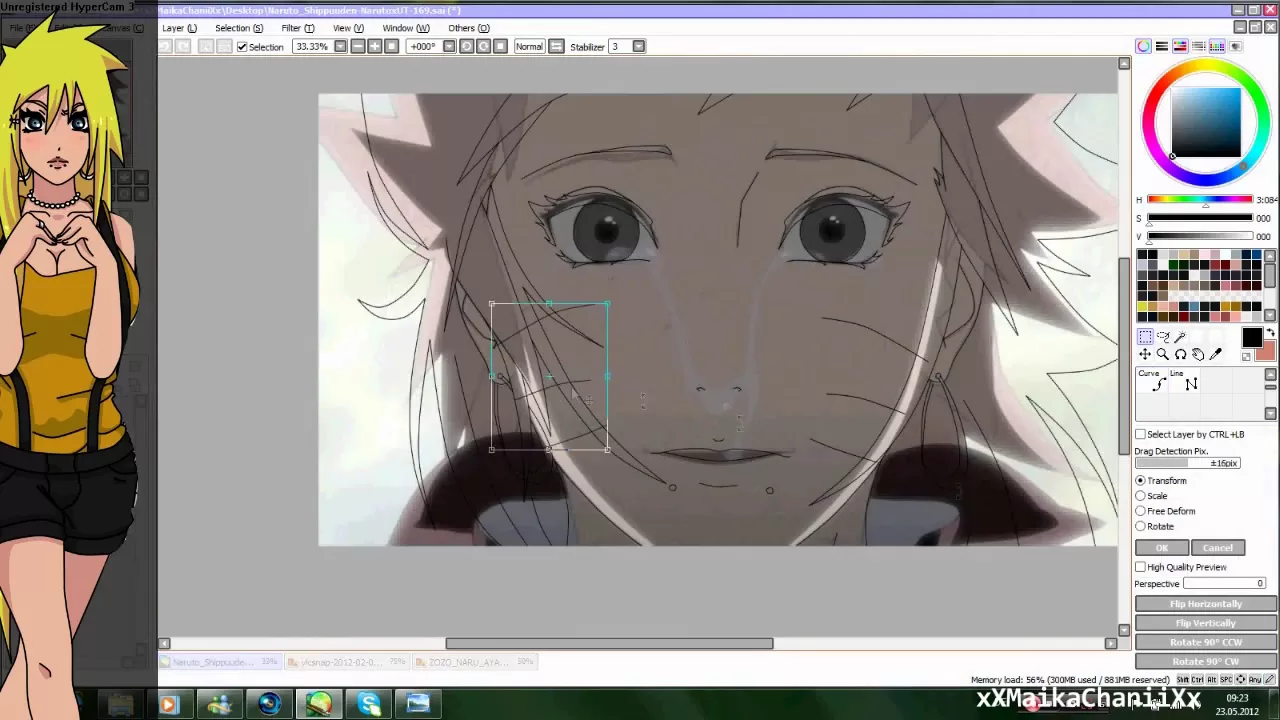
Task: Select the Lasso tool
Action: coord(1163,336)
